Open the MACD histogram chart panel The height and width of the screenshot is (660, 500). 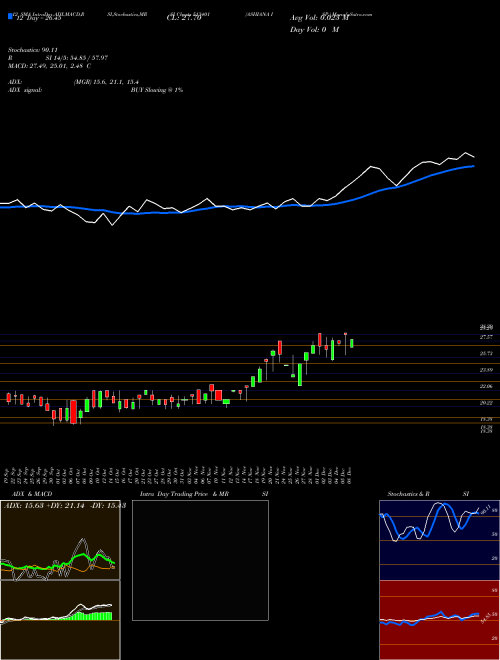pos(60,620)
